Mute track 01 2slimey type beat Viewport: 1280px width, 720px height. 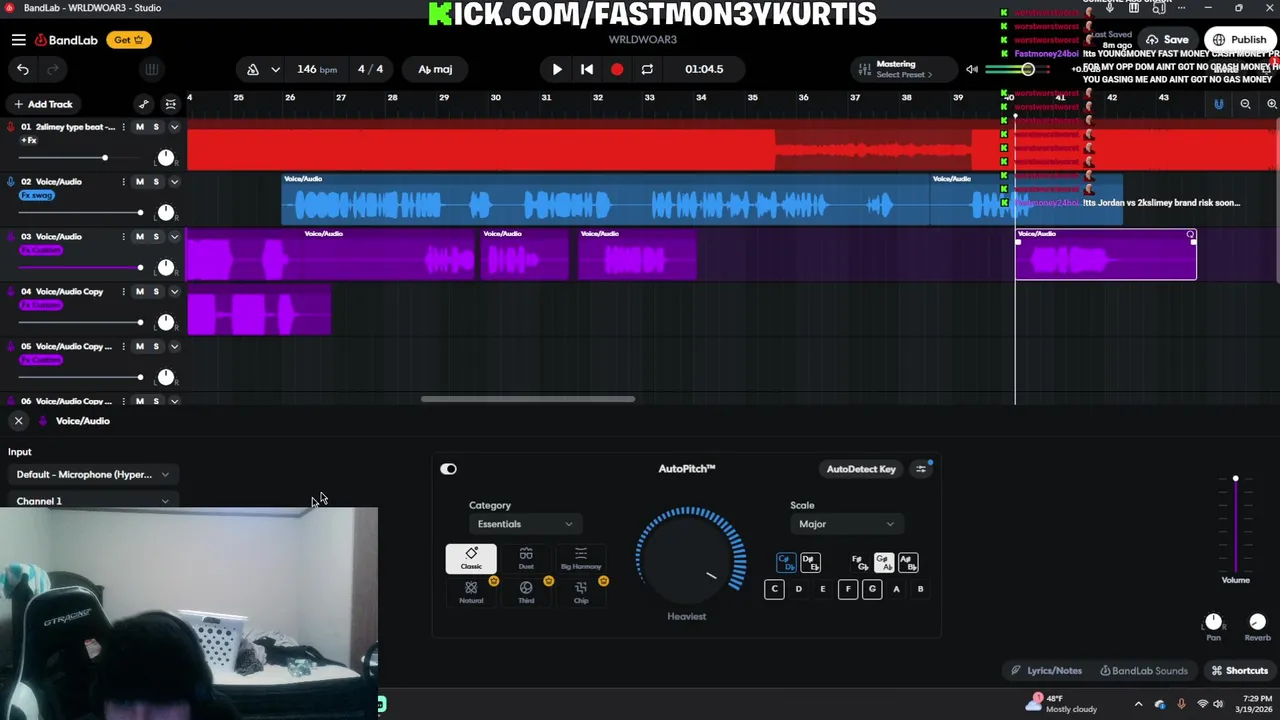point(139,127)
